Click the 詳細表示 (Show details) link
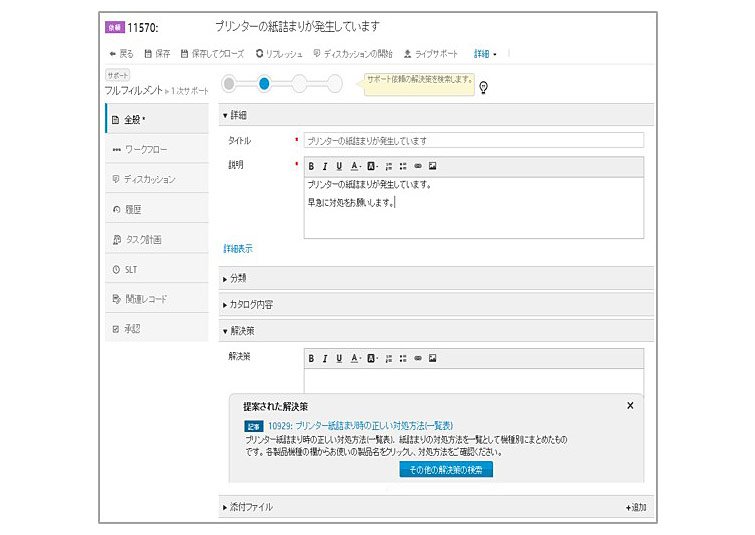Screen dimensions: 755x535 coord(238,248)
